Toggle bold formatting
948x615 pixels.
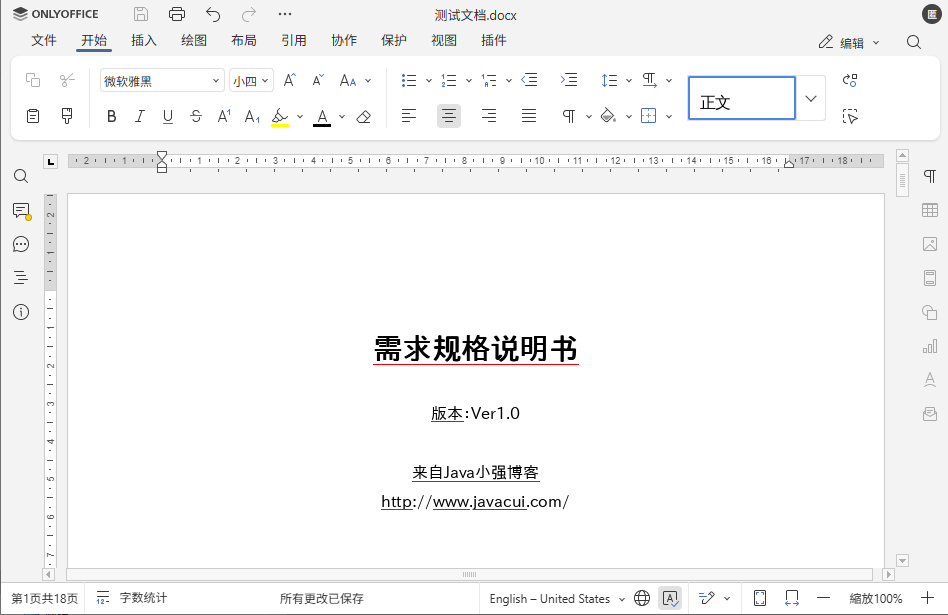[111, 117]
